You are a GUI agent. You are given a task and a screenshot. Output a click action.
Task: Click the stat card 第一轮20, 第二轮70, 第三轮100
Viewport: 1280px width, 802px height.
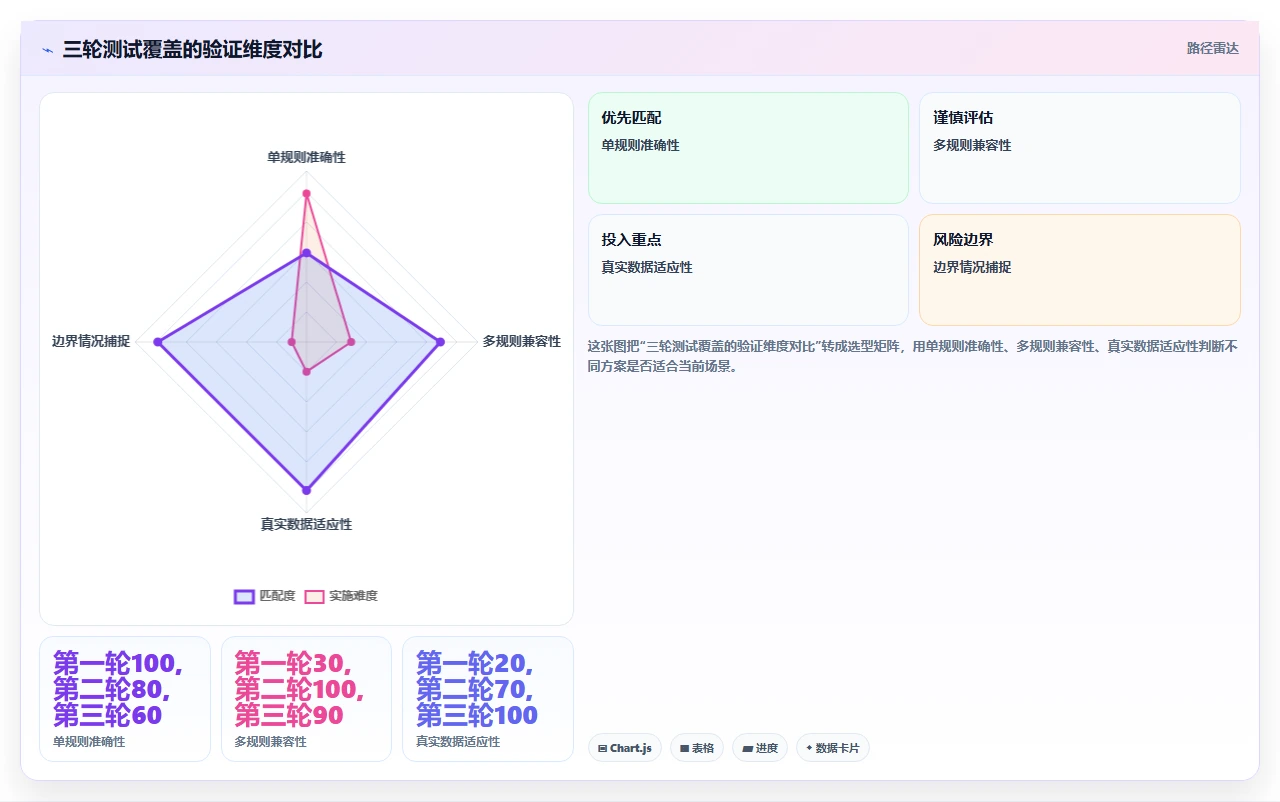click(488, 699)
